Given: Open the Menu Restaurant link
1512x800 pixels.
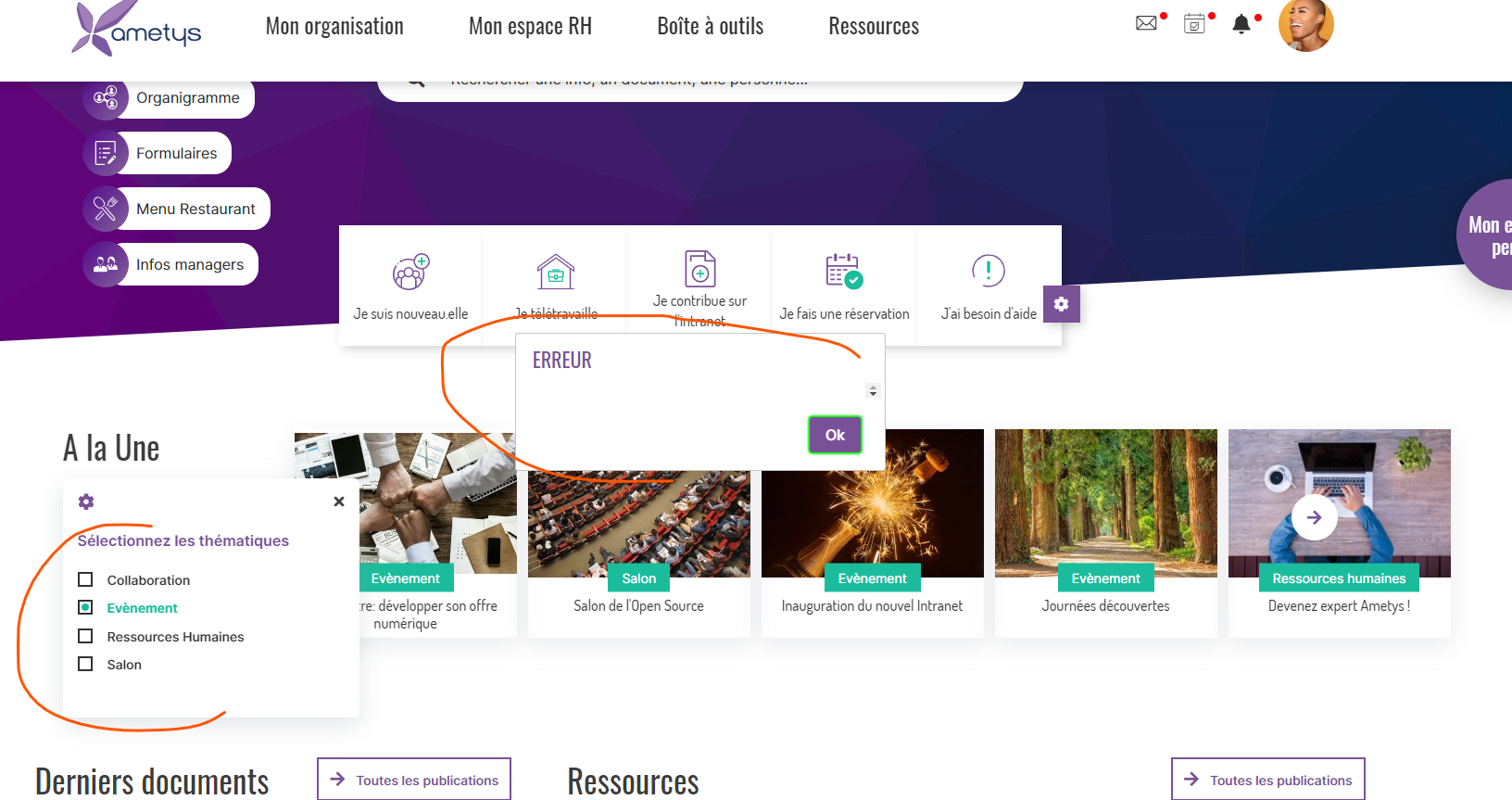Looking at the screenshot, I should (195, 209).
